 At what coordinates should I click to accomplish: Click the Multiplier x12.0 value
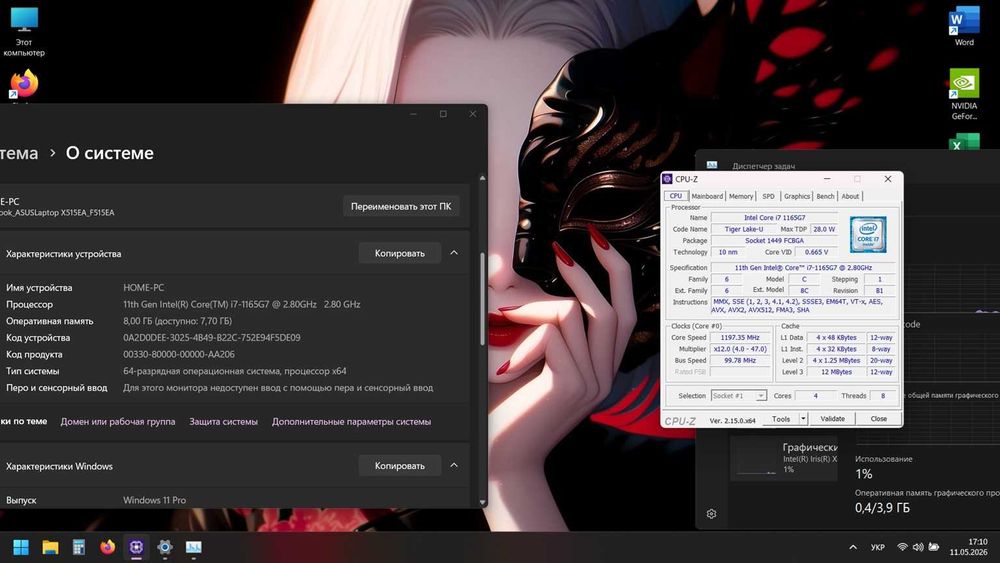click(740, 349)
